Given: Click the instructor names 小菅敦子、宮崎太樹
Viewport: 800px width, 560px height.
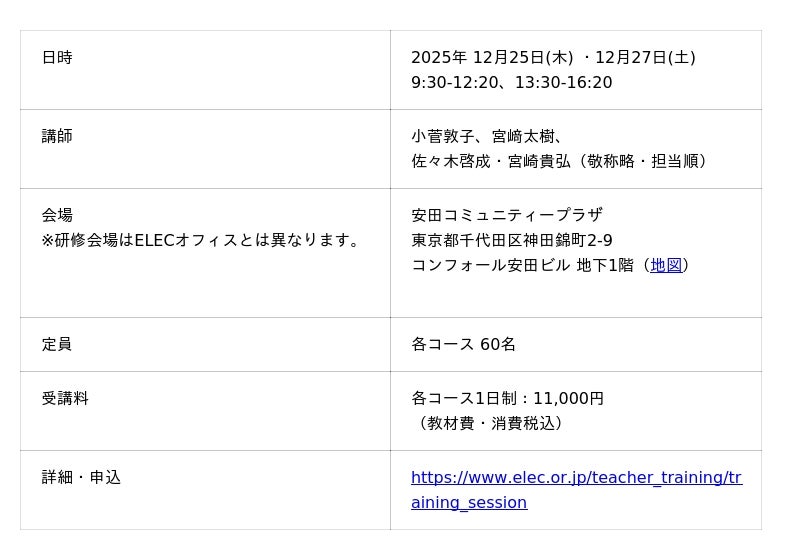Looking at the screenshot, I should [487, 136].
